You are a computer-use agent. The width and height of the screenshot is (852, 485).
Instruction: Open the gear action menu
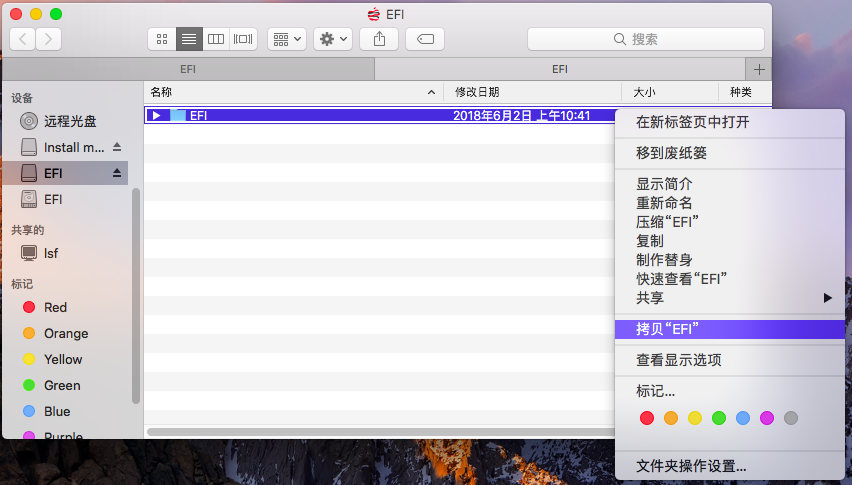click(x=333, y=39)
